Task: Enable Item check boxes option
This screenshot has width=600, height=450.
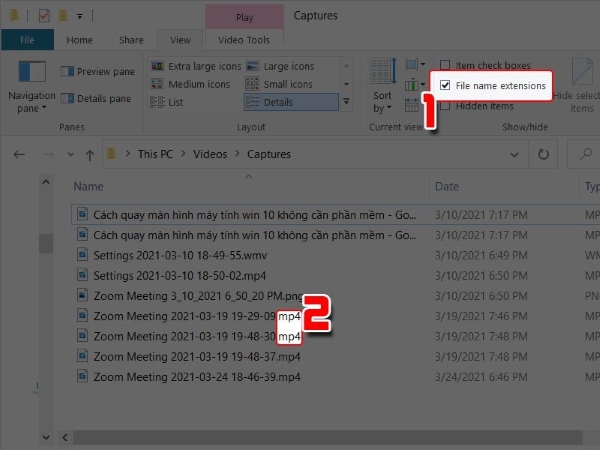Action: pyautogui.click(x=446, y=65)
